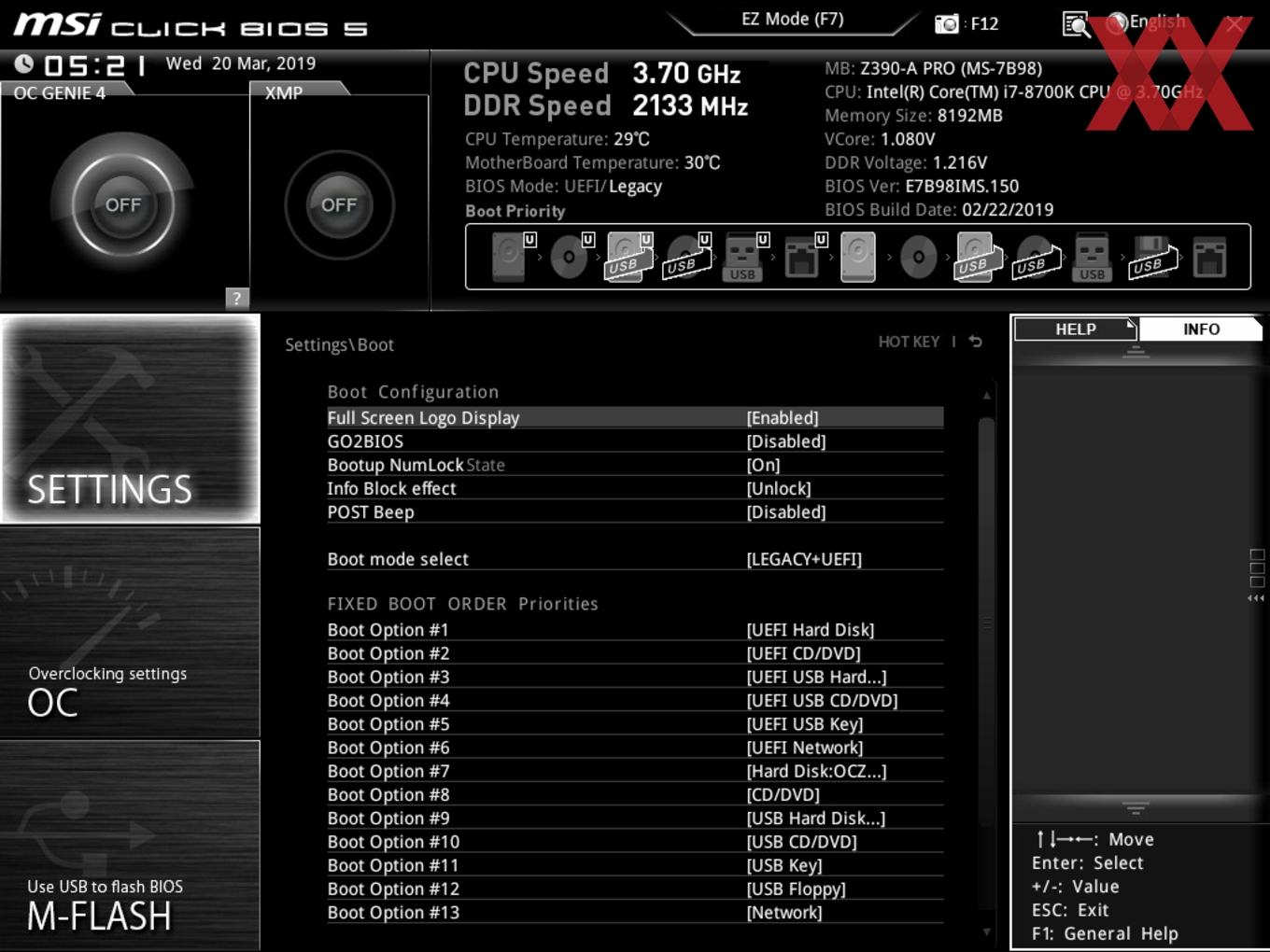1270x952 pixels.
Task: Open Boot Option #9 device list
Action: (635, 819)
